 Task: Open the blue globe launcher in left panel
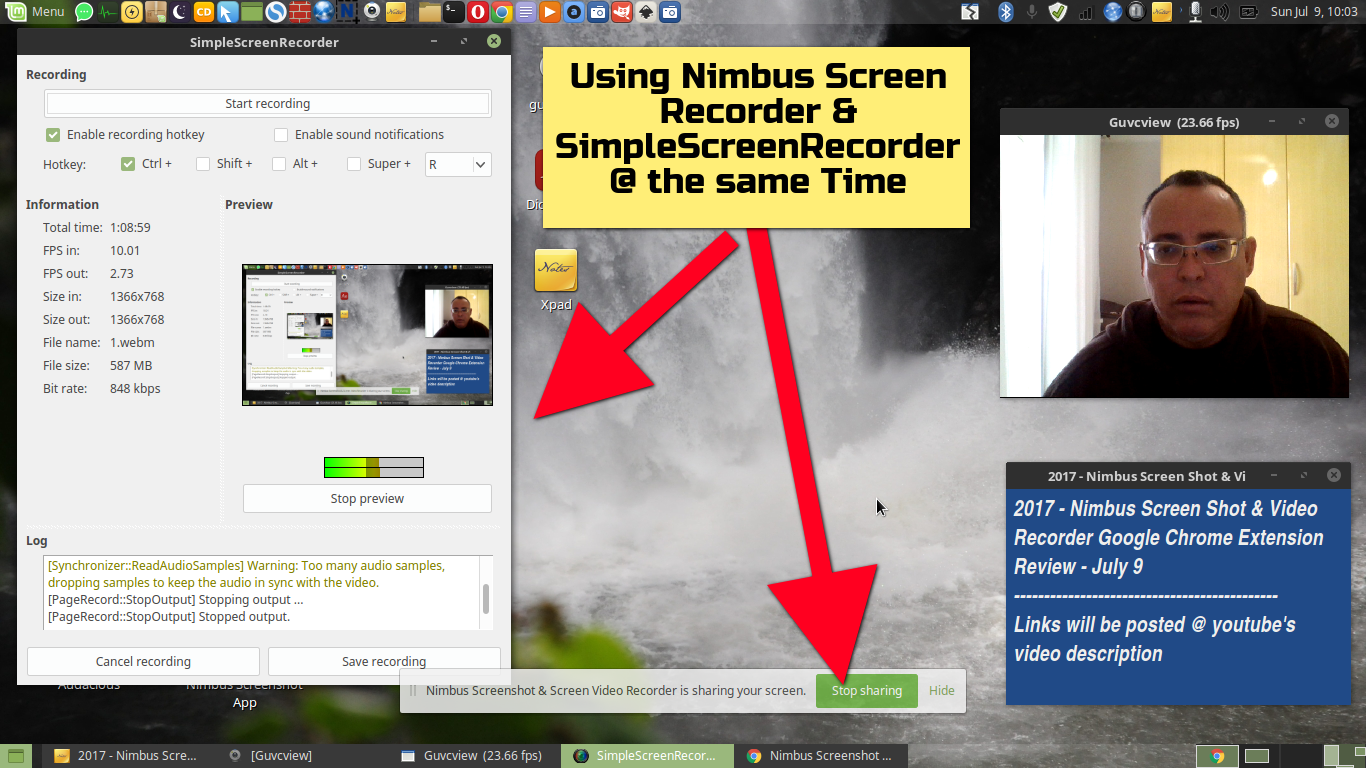[x=324, y=12]
